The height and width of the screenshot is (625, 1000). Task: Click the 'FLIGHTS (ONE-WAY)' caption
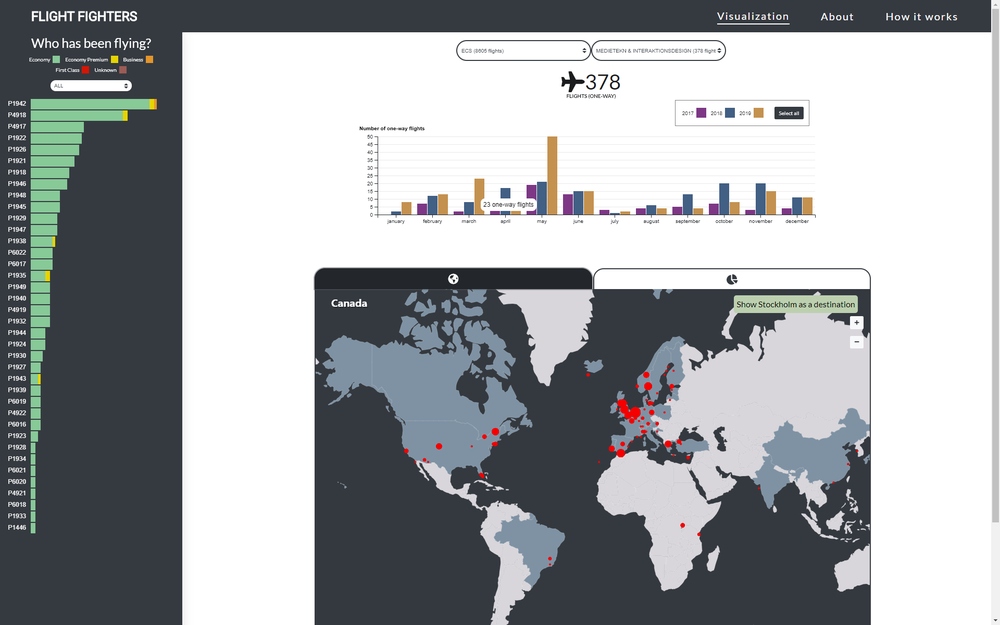pyautogui.click(x=591, y=96)
